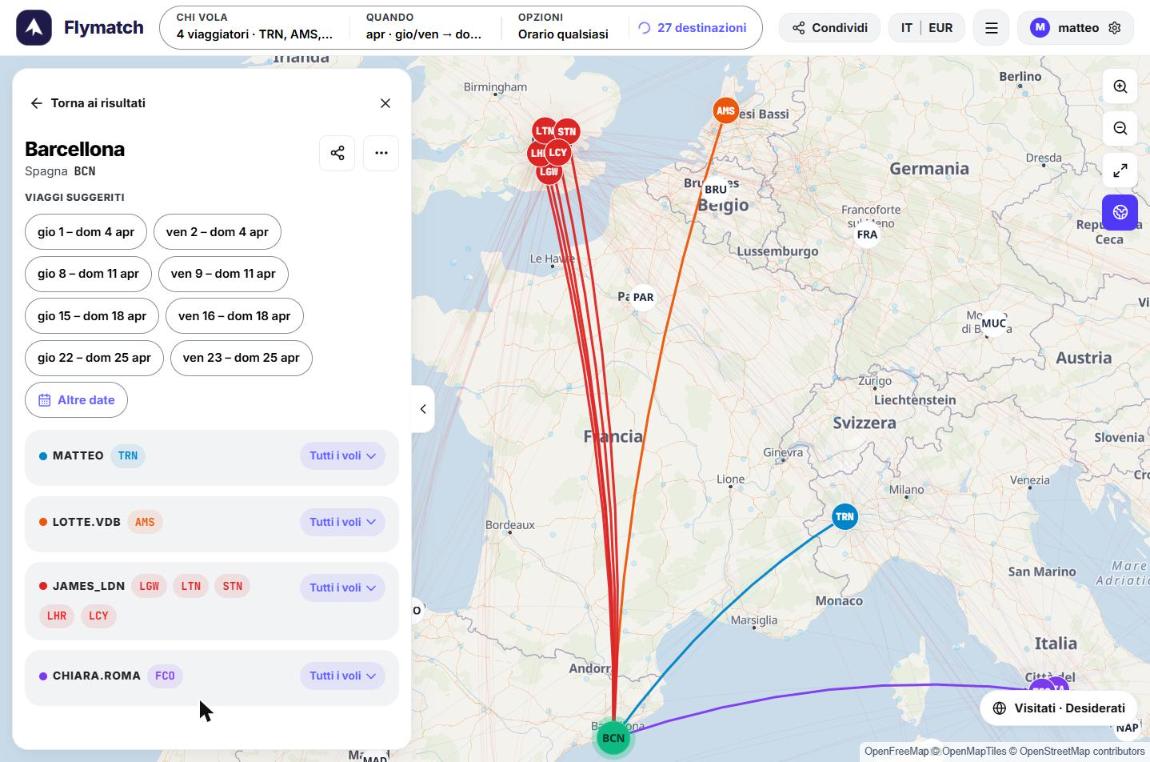
Task: Expand the map to fullscreen
Action: [x=1120, y=170]
